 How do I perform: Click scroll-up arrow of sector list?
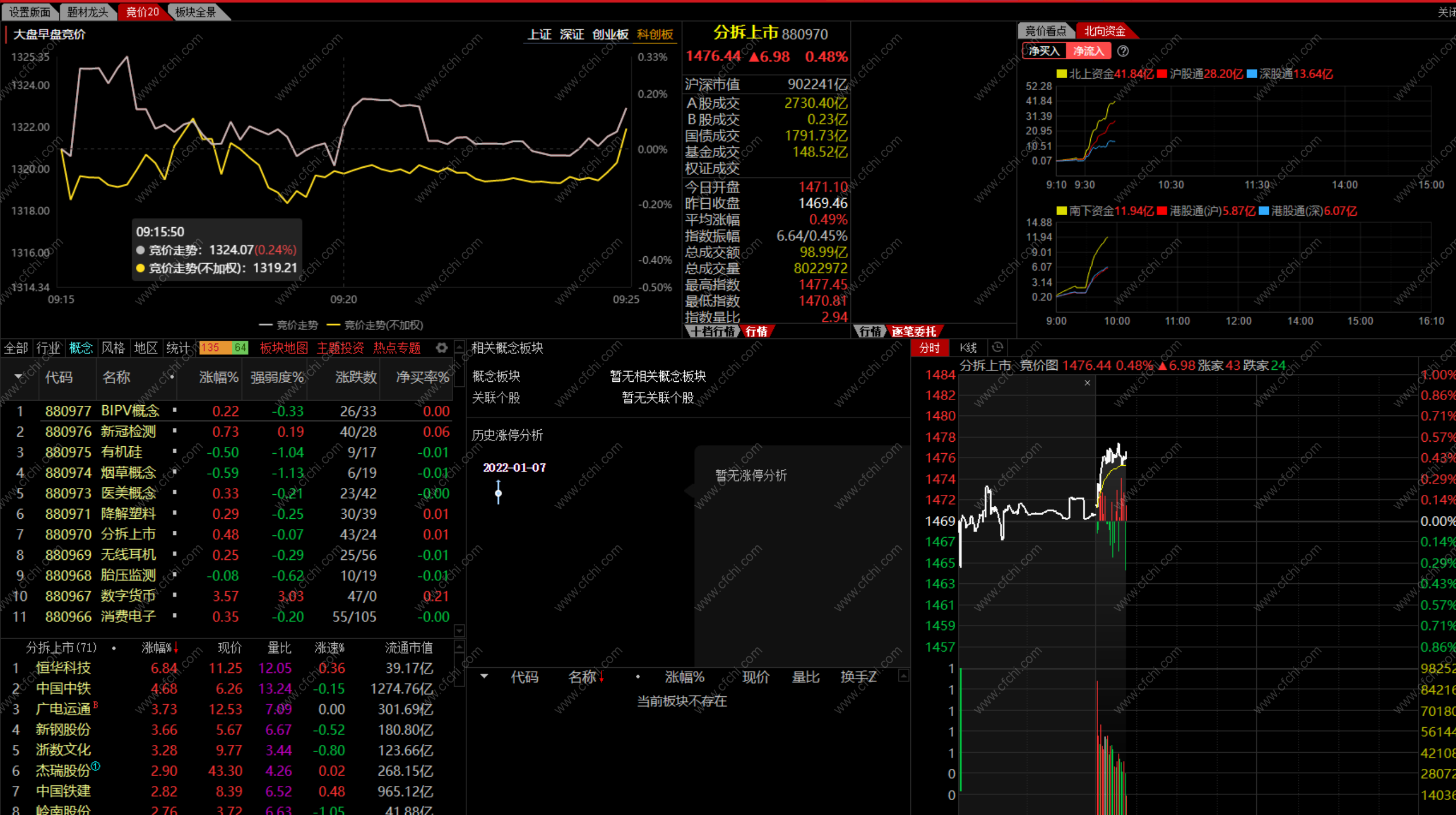pos(459,347)
